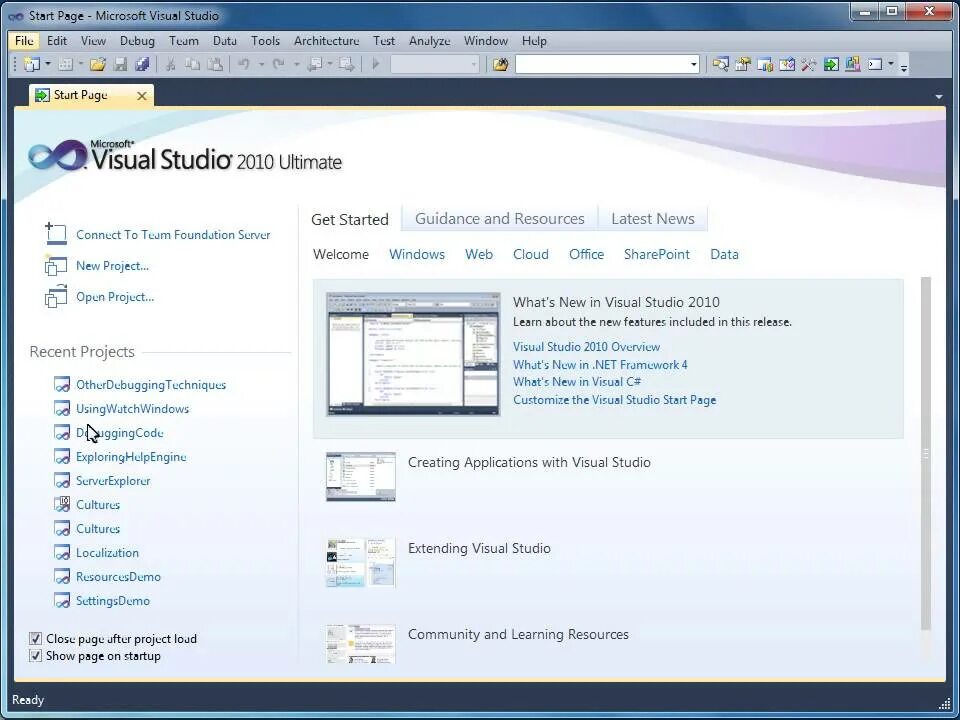Click the Navigate Forward toolbar icon
This screenshot has height=720, width=960.
[347, 64]
